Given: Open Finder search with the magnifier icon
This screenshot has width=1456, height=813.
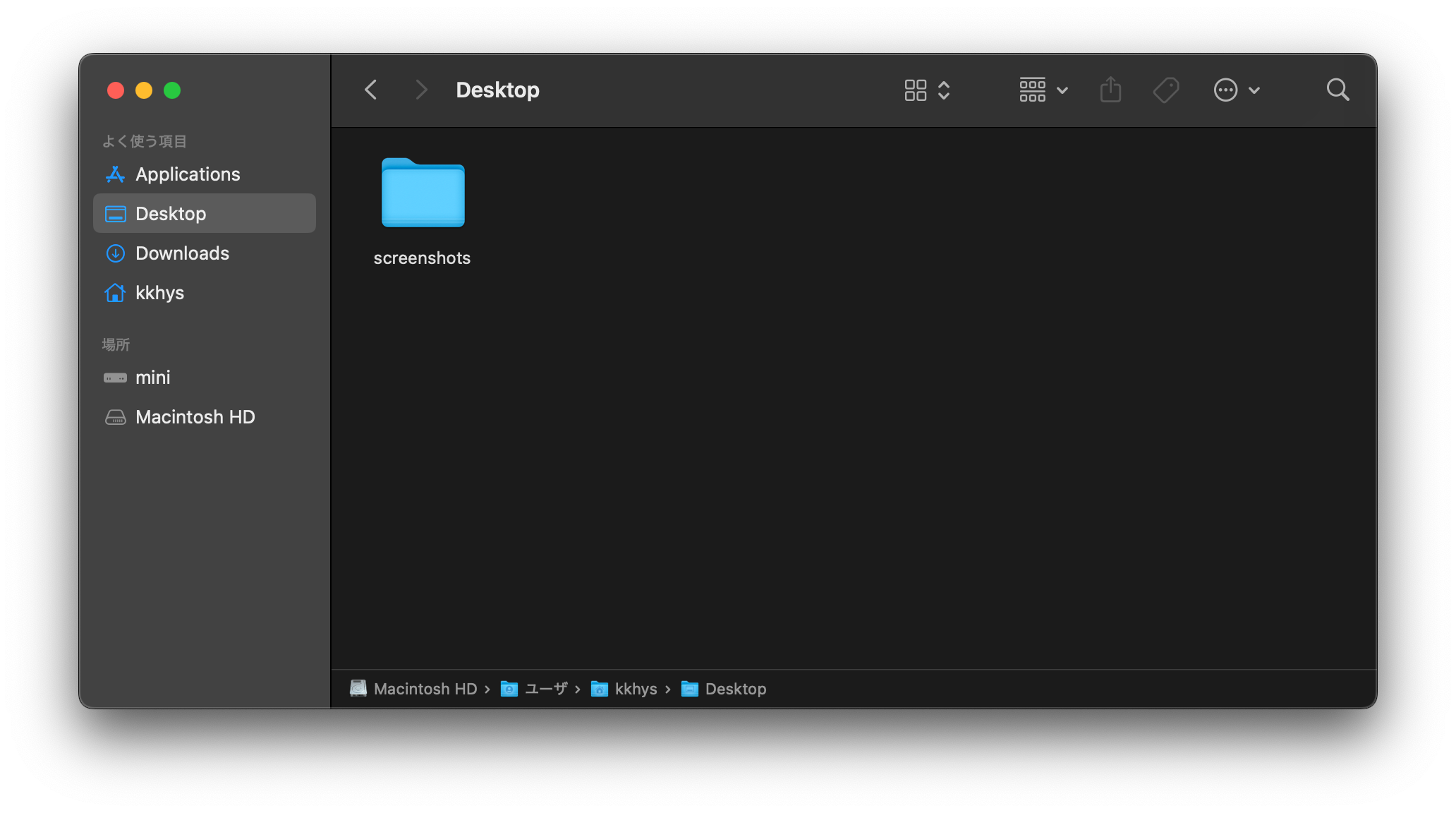Looking at the screenshot, I should pyautogui.click(x=1337, y=90).
